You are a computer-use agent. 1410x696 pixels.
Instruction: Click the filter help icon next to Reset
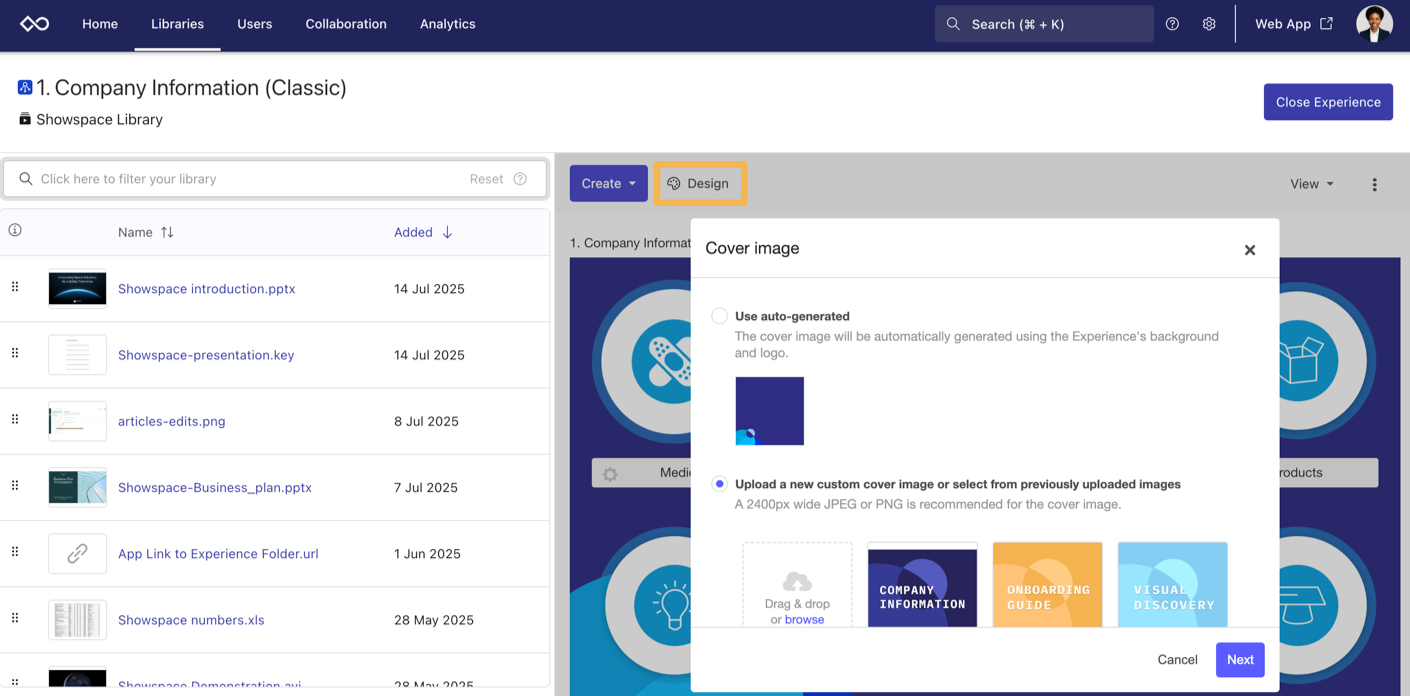[x=520, y=179]
